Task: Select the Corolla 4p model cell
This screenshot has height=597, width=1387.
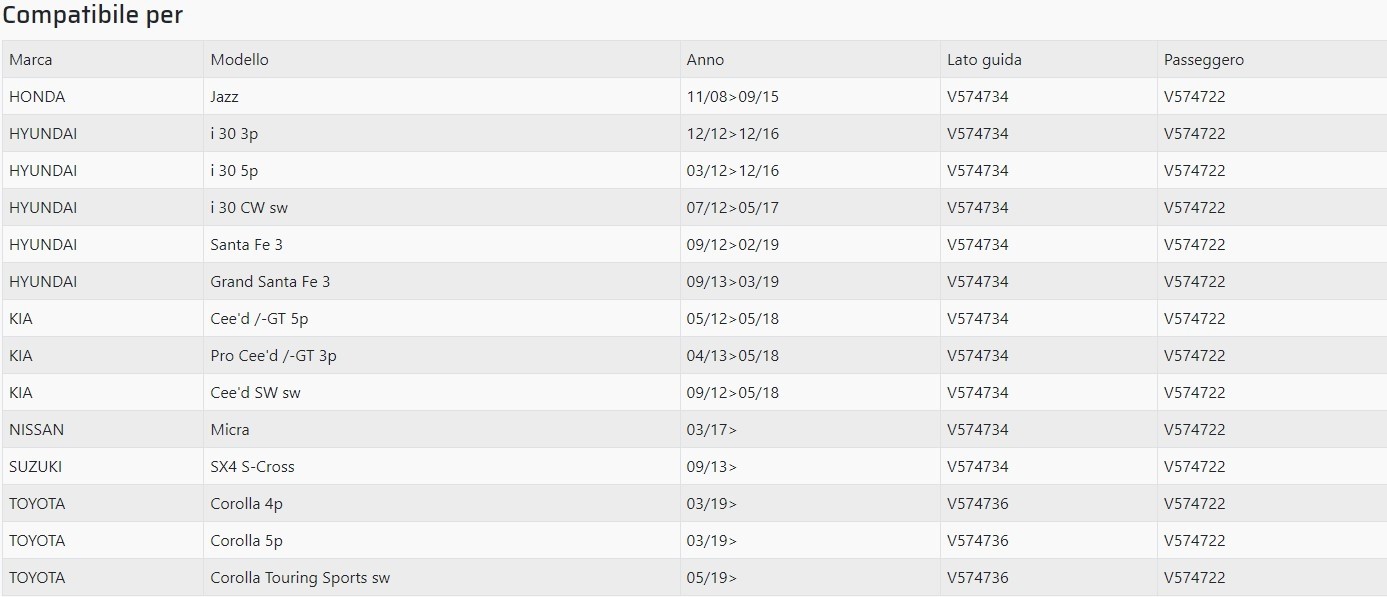Action: point(246,504)
